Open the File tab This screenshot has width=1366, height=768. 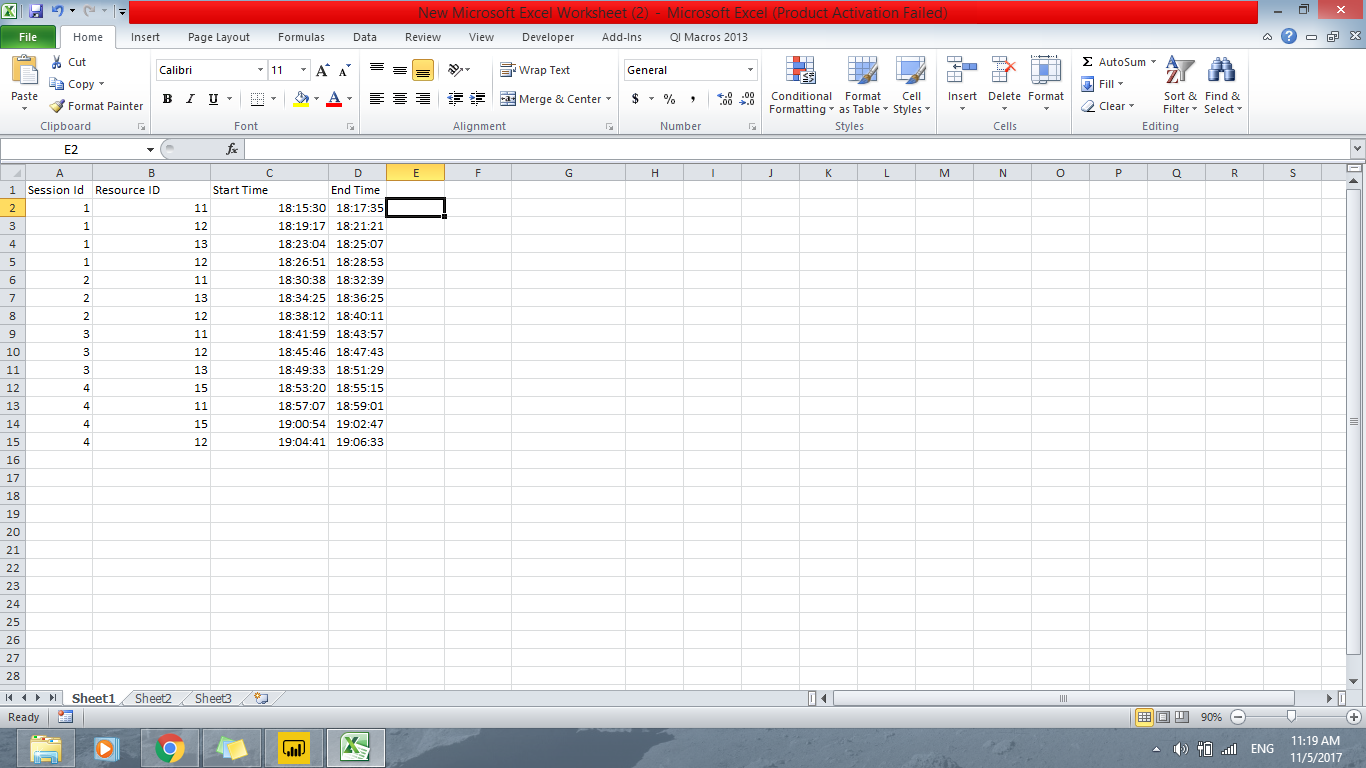[28, 37]
